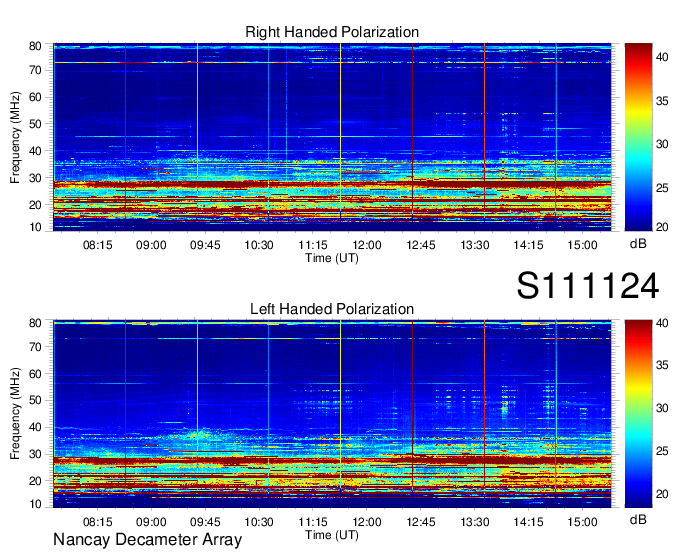Click the Right Handed plot's color bar
The width and height of the screenshot is (680, 552).
click(x=638, y=137)
